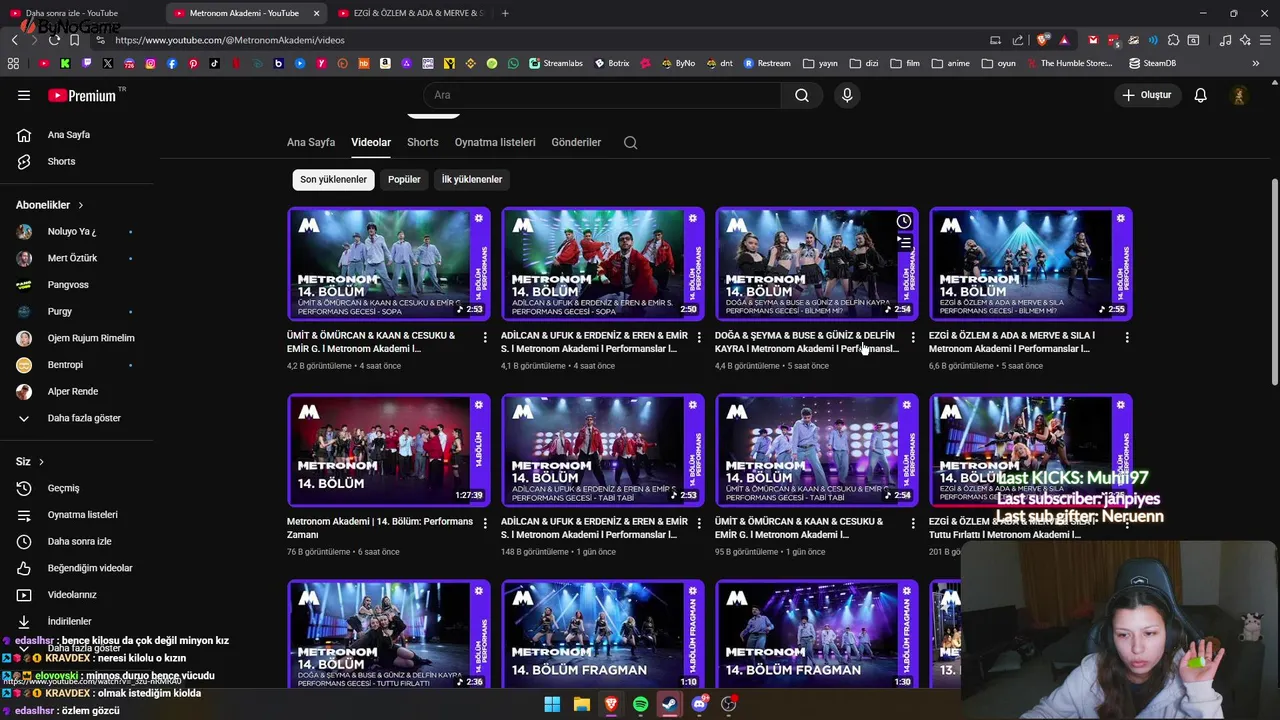Bookmark this page from address bar
The width and height of the screenshot is (1280, 720).
pyautogui.click(x=74, y=40)
